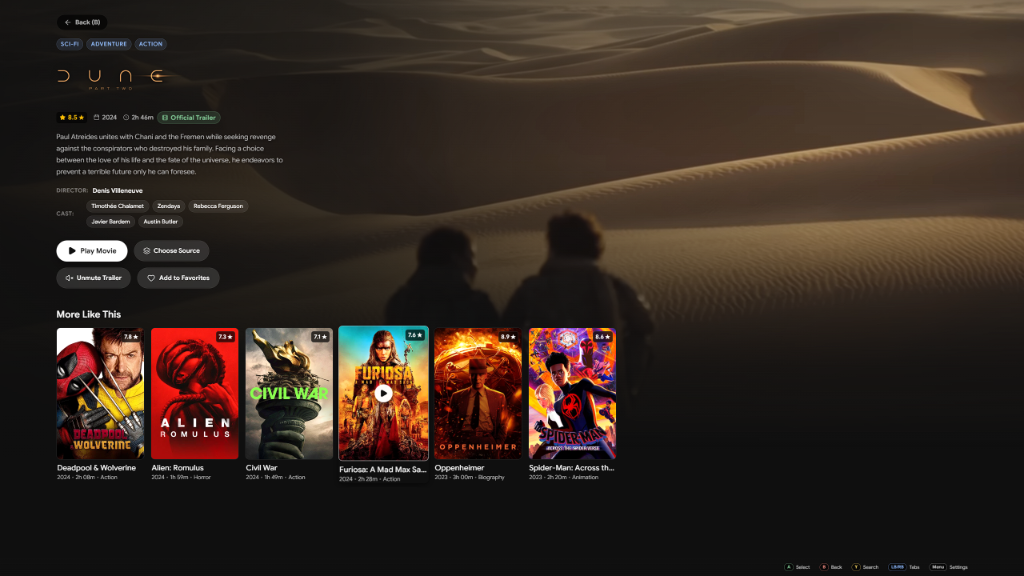This screenshot has width=1024, height=576.
Task: Open cast member Zendaya
Action: click(168, 206)
